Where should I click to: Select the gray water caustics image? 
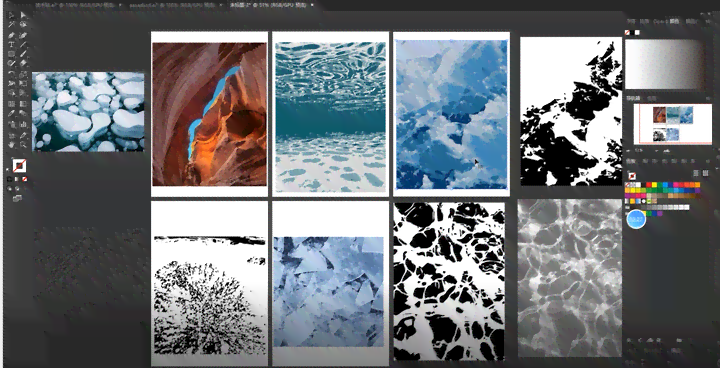tap(569, 277)
